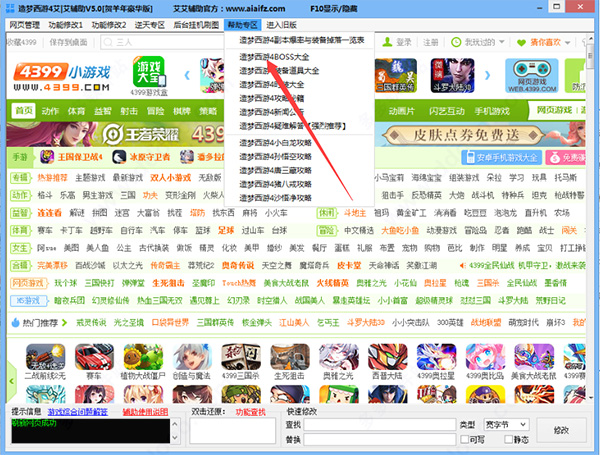Open the 类型 宽字节 dropdown
This screenshot has width=600, height=455.
(x=507, y=424)
